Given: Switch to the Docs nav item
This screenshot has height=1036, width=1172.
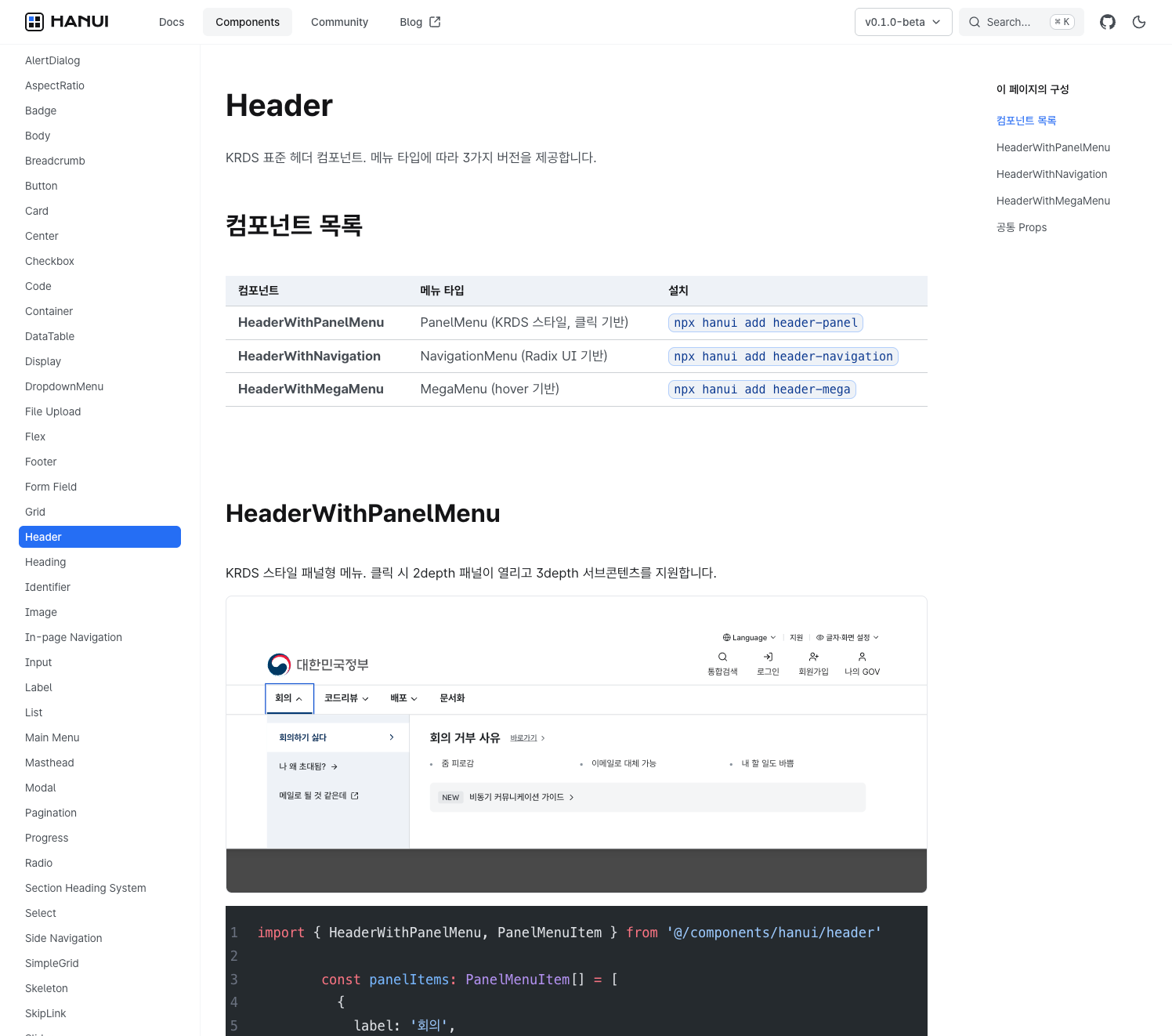Looking at the screenshot, I should point(172,22).
